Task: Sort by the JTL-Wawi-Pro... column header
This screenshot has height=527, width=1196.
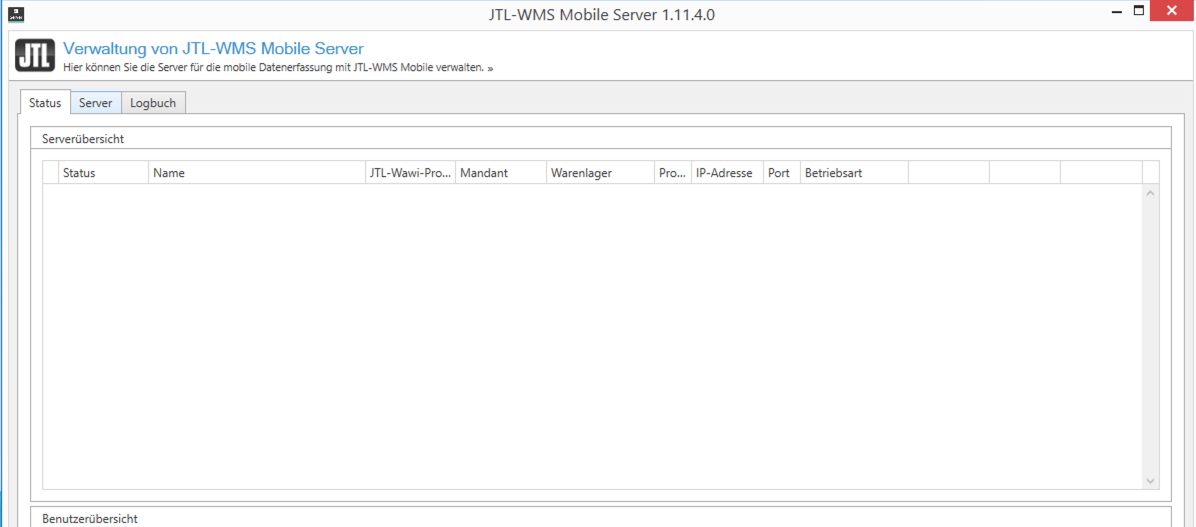Action: point(410,173)
